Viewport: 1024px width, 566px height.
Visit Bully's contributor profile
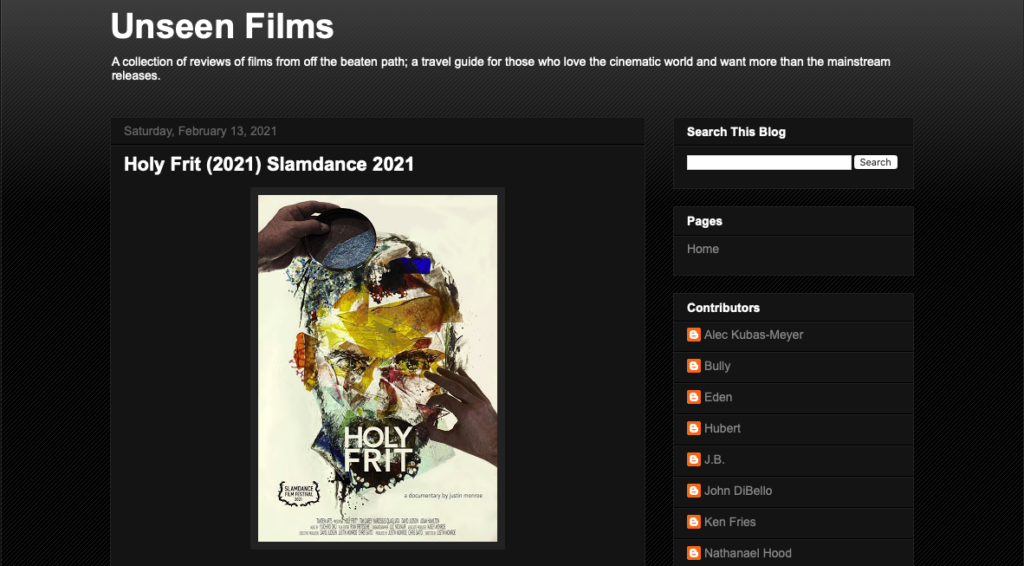[717, 366]
